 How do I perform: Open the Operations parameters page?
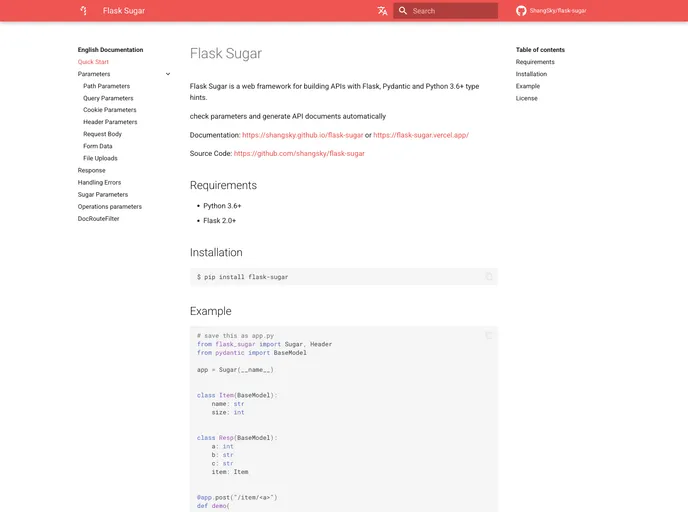[x=110, y=206]
